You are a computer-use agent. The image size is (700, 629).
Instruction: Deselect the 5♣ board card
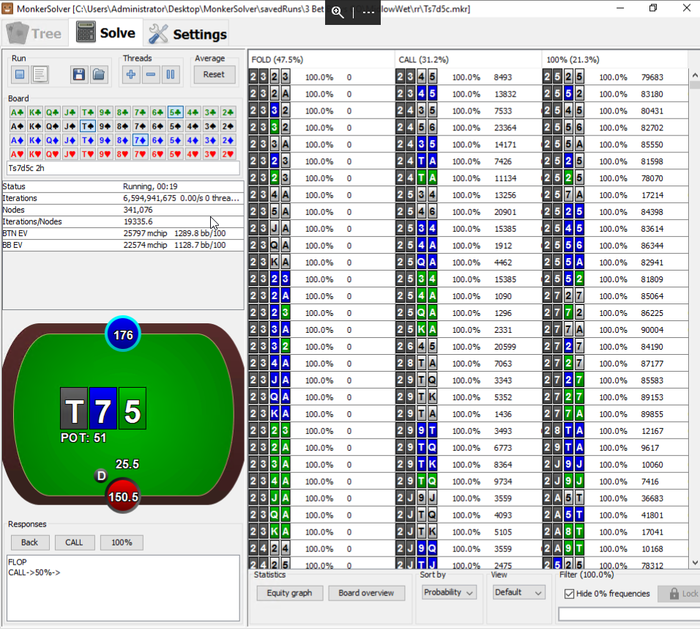point(175,112)
